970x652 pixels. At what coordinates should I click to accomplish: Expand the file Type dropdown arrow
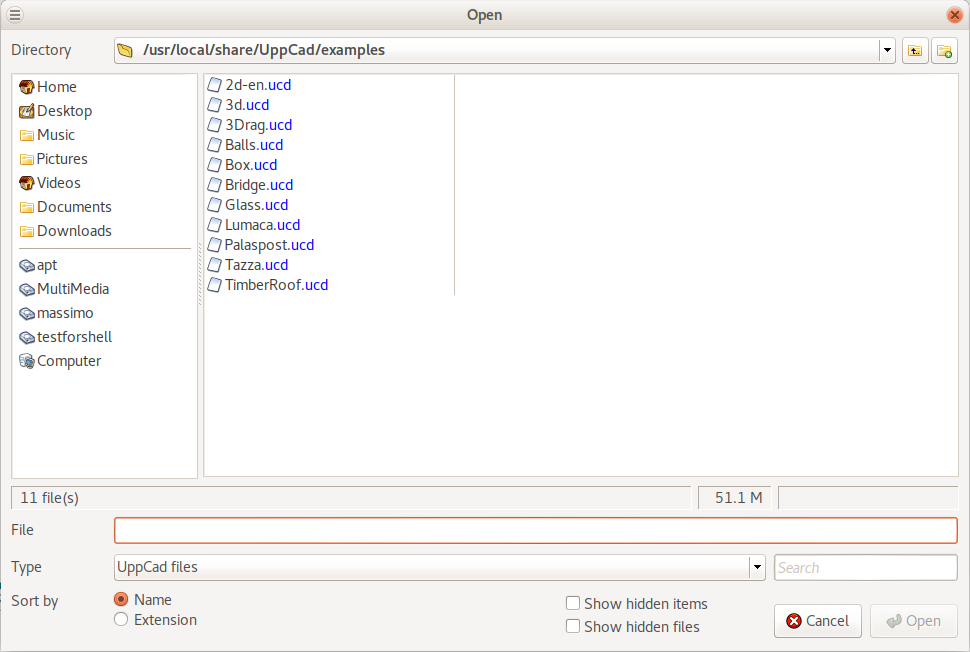pos(757,567)
